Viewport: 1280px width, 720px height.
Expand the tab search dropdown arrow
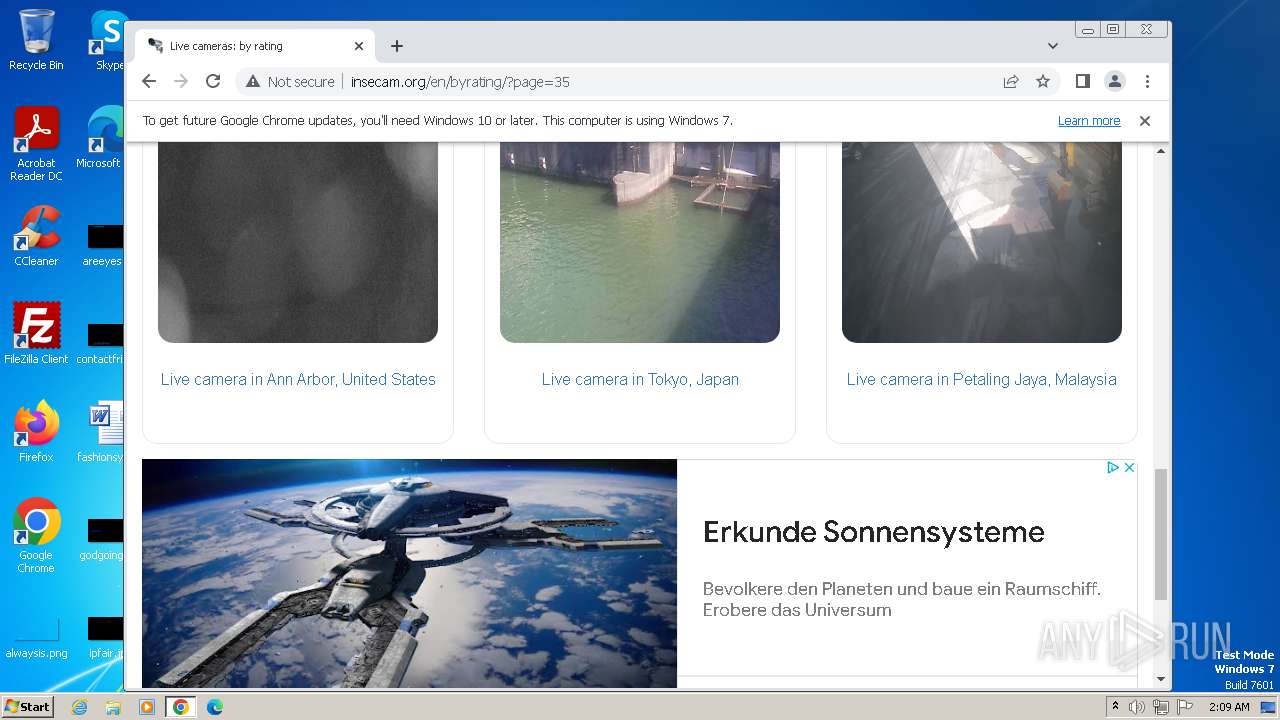coord(1053,46)
